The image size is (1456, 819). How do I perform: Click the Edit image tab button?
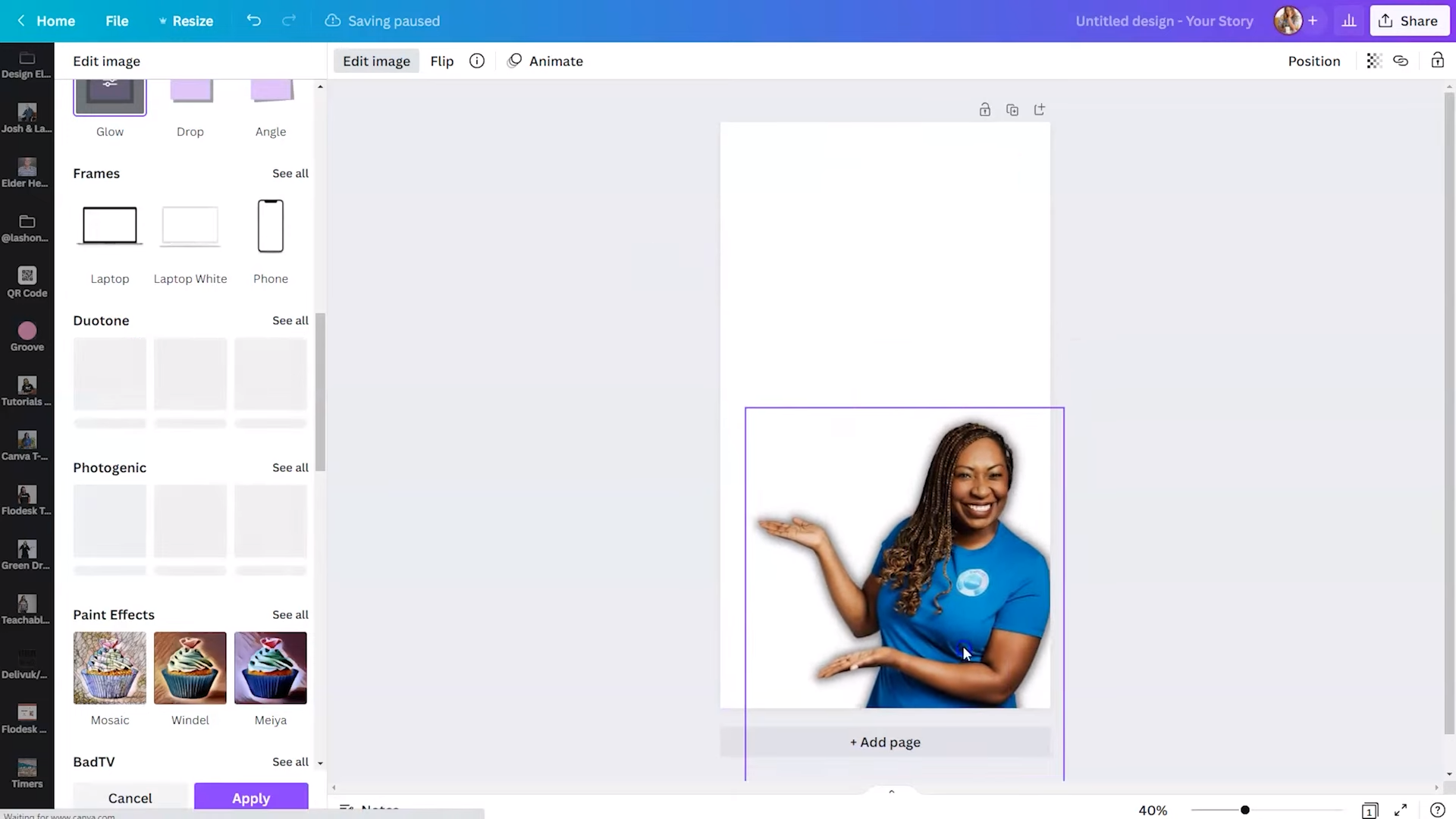(376, 61)
